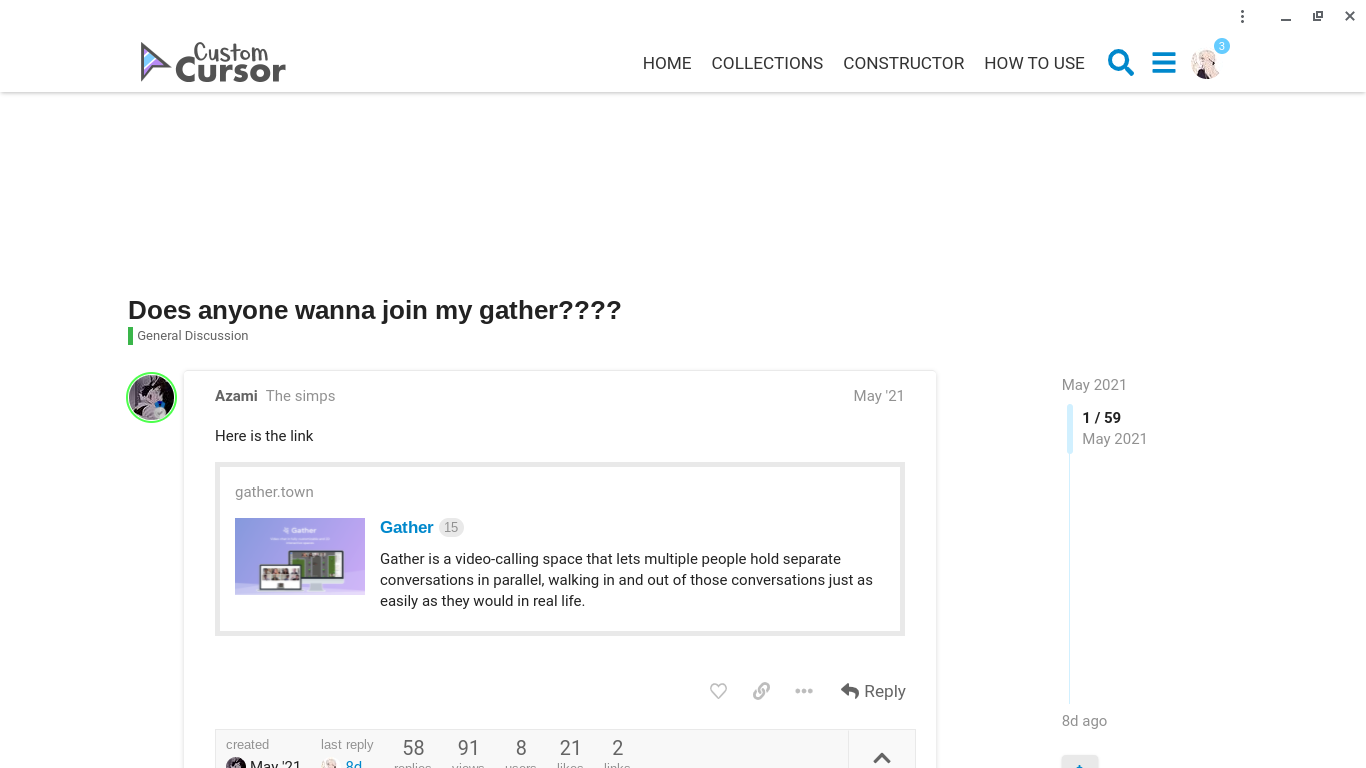
Task: Open the Gather link title
Action: pyautogui.click(x=407, y=527)
